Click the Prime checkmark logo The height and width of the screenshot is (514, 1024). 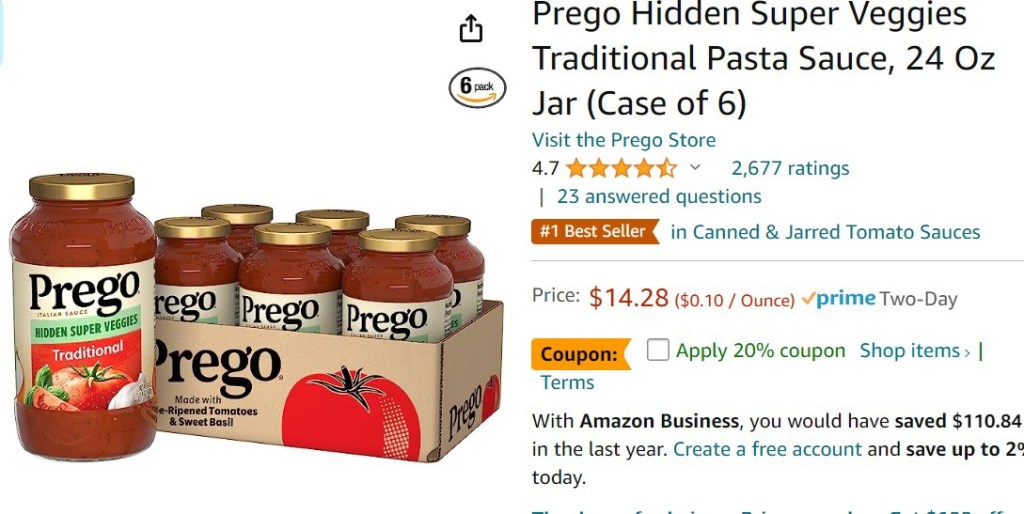tap(838, 298)
